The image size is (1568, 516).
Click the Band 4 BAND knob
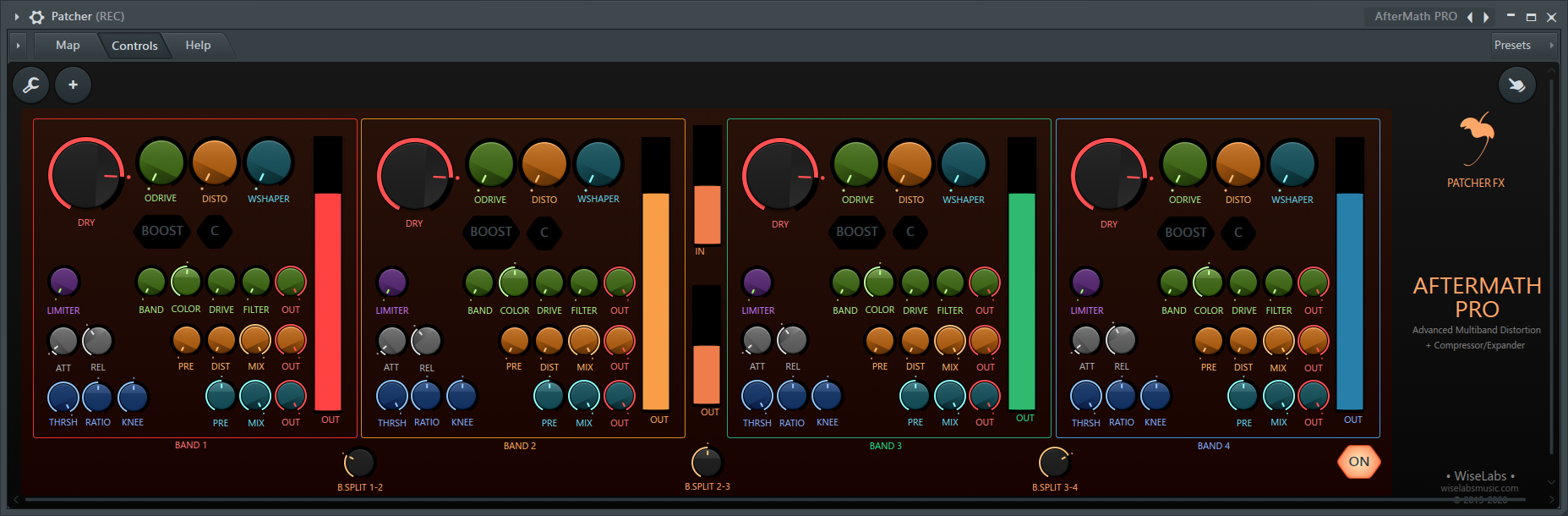[1173, 282]
